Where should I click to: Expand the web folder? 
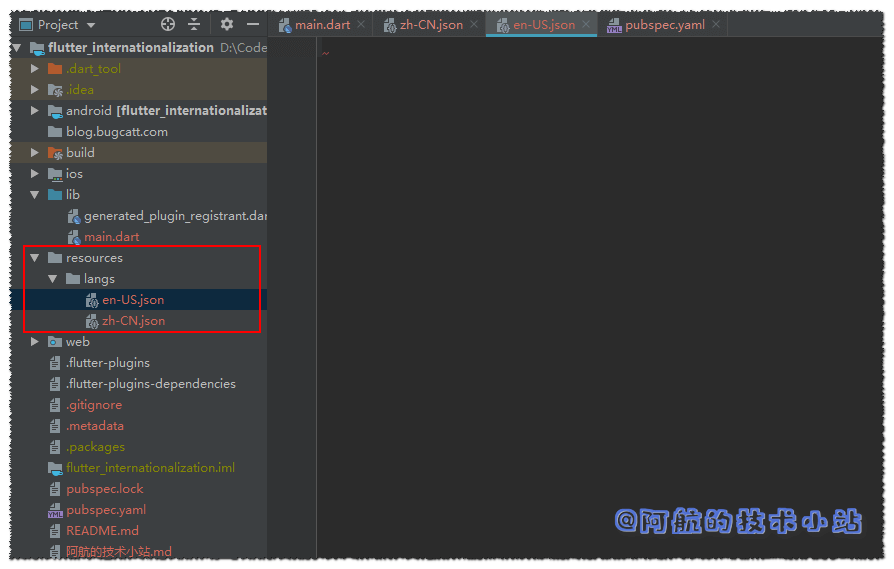pyautogui.click(x=35, y=342)
